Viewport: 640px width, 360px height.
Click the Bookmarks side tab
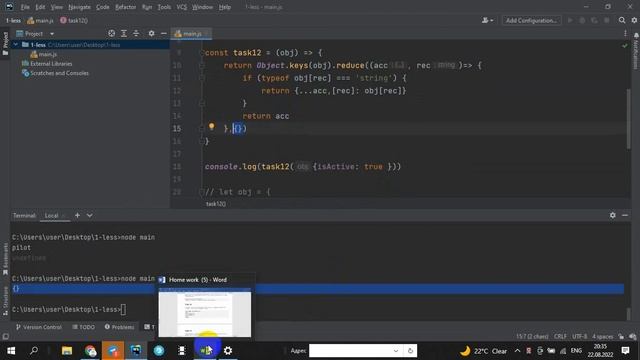(5, 259)
